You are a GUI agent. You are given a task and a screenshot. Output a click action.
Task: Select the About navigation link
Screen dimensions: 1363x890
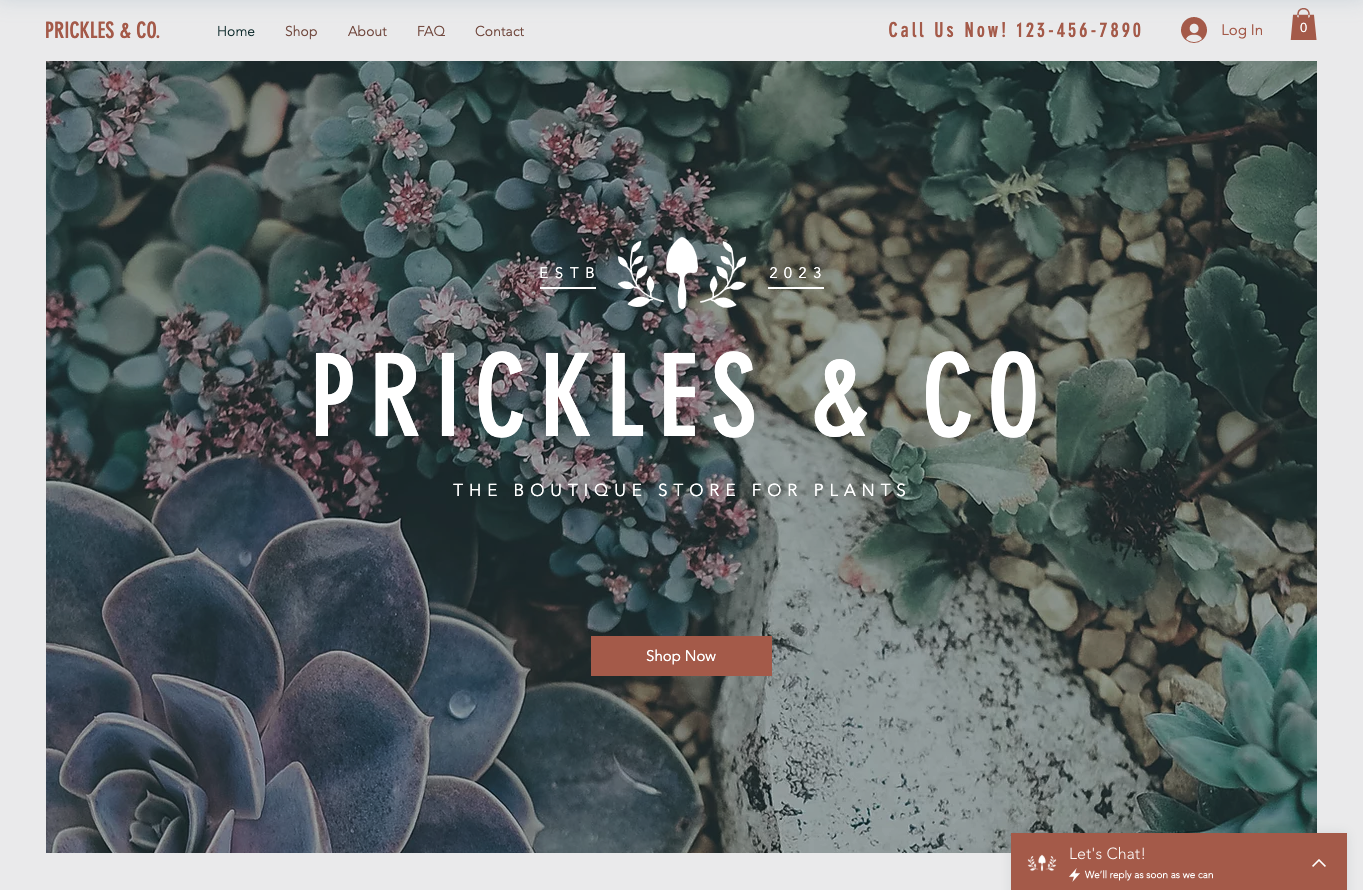(367, 31)
